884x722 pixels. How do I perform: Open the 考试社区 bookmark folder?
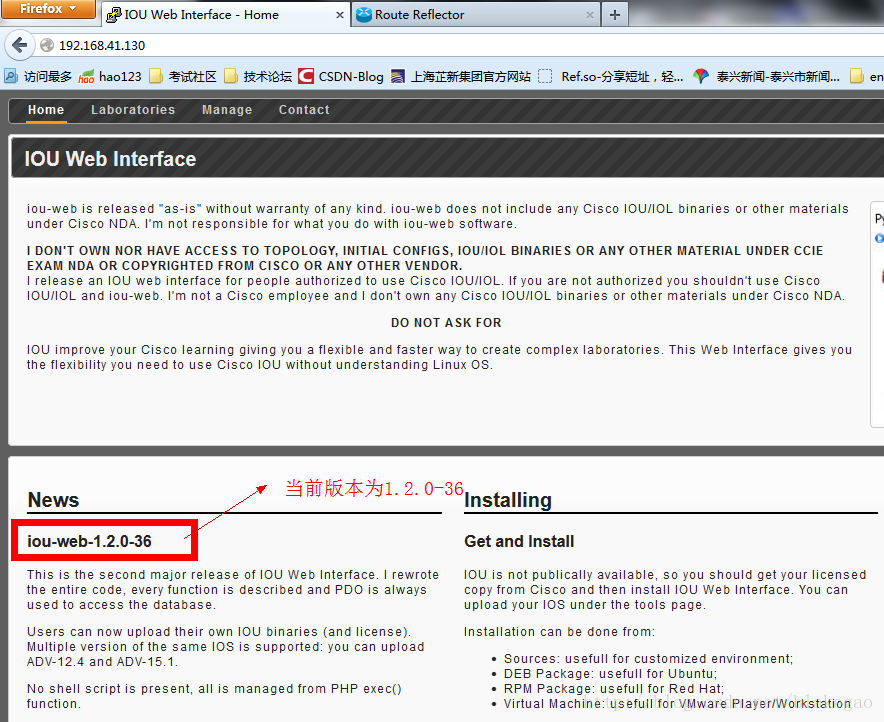(x=183, y=76)
